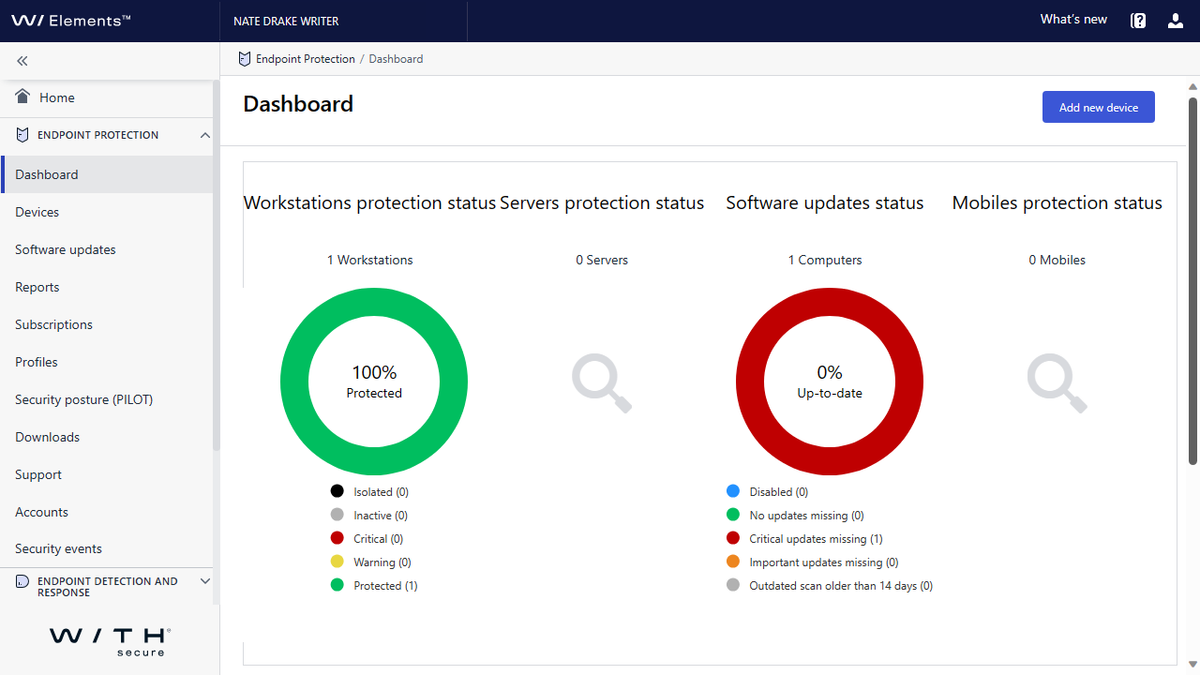
Task: Expand Endpoint Detection and Response section
Action: click(x=205, y=581)
